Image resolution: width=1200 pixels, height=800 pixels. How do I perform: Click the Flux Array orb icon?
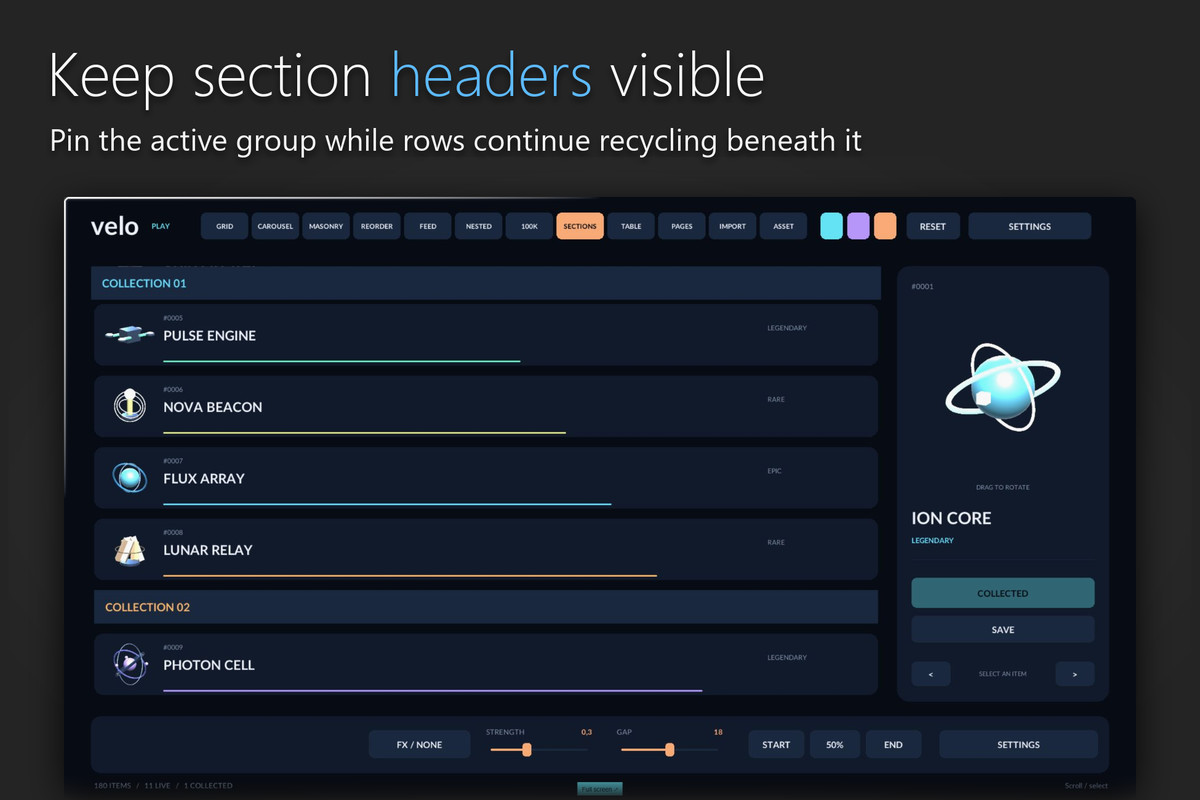pos(129,478)
